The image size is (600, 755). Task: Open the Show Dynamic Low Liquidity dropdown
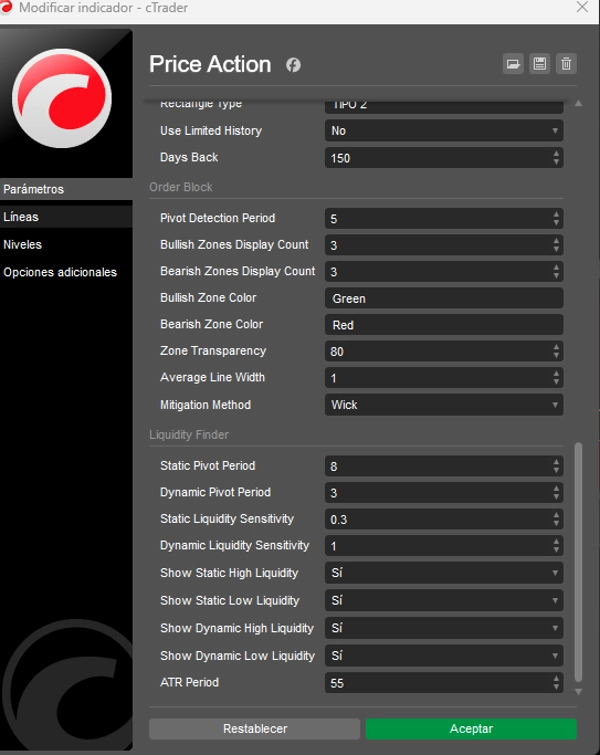pos(444,656)
